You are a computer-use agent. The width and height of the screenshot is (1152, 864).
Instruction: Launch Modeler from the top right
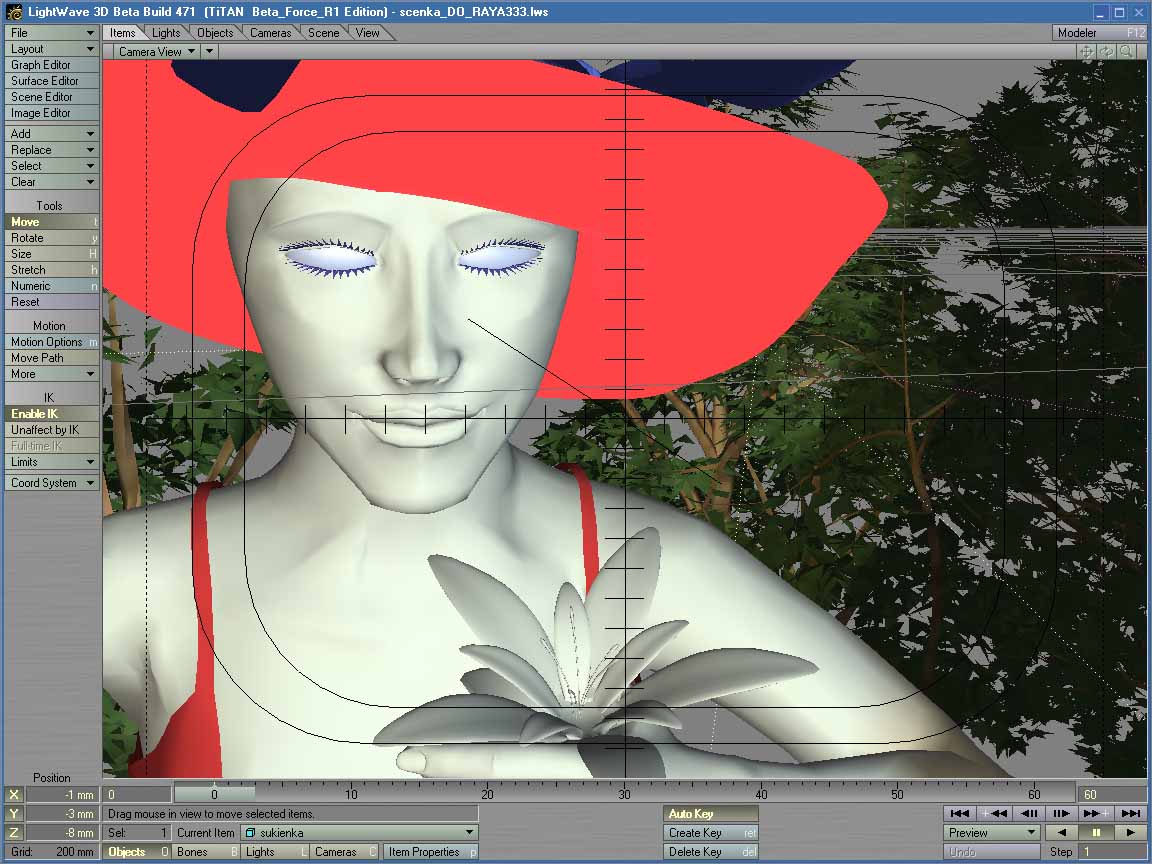(x=1099, y=32)
